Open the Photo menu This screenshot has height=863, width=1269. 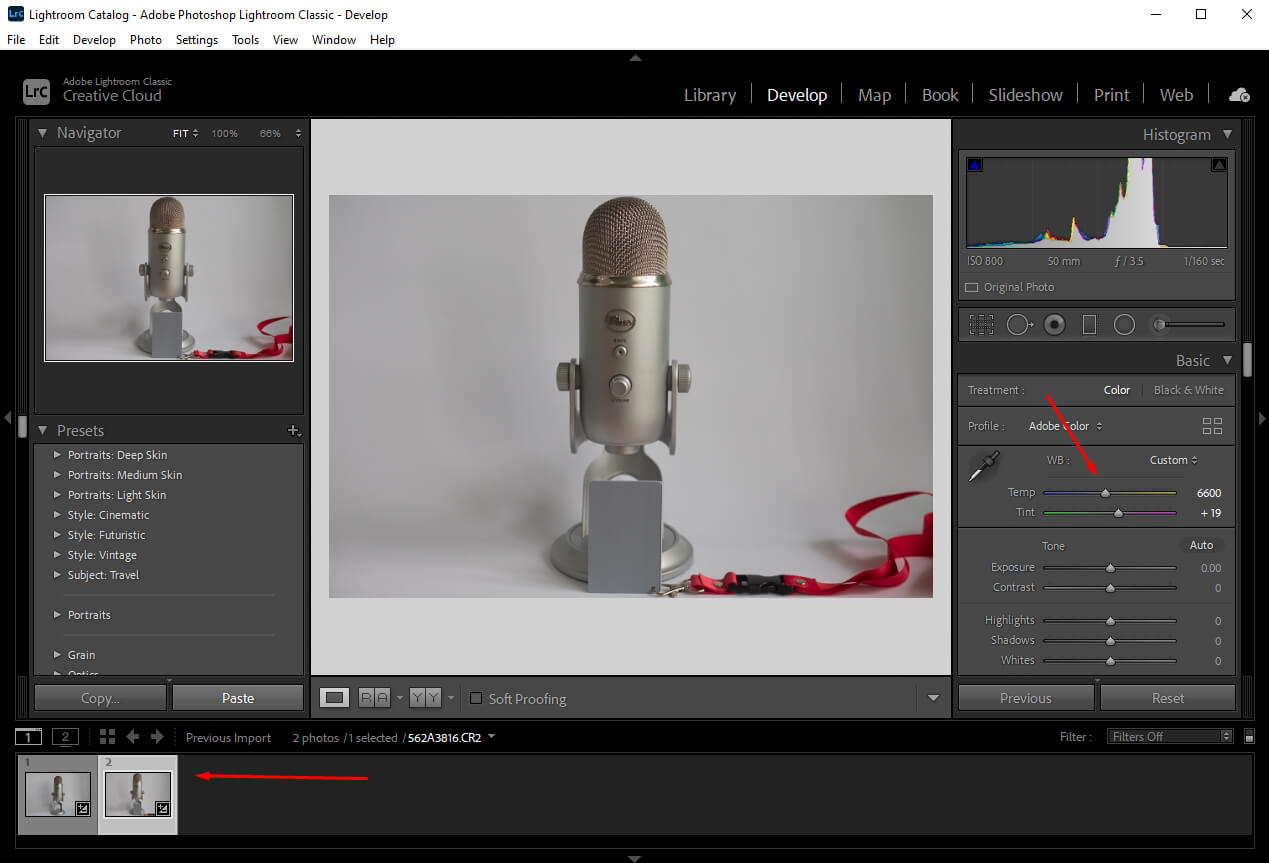(x=145, y=40)
